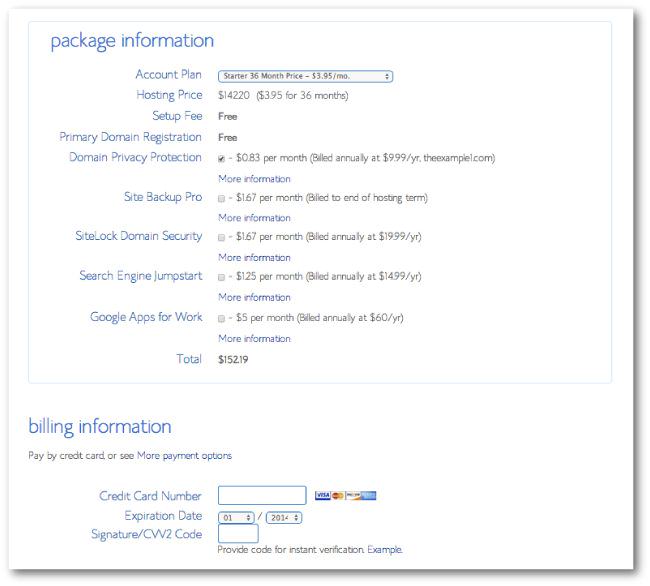The width and height of the screenshot is (650, 586).
Task: Click the Expiration Date label
Action: [x=163, y=516]
